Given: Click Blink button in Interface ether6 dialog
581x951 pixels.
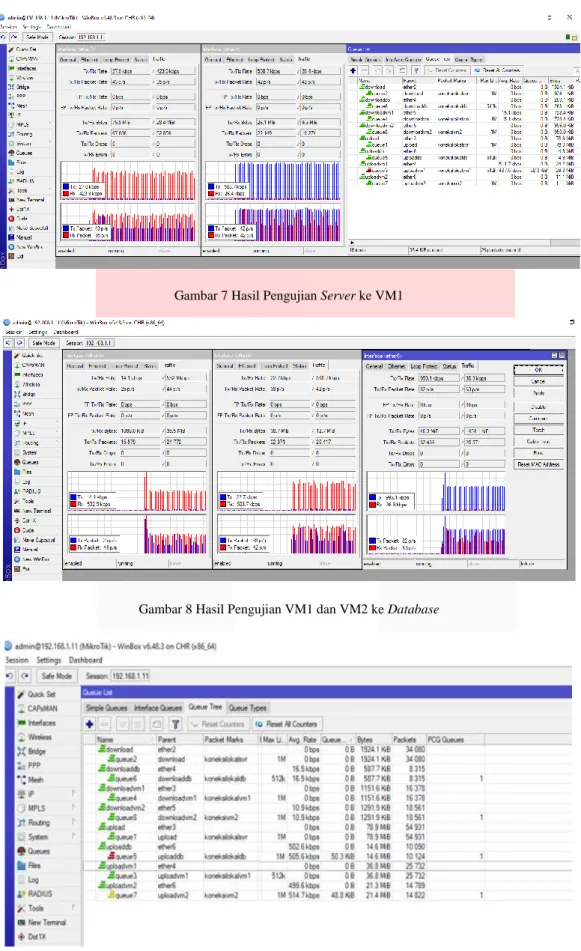Looking at the screenshot, I should [x=539, y=452].
